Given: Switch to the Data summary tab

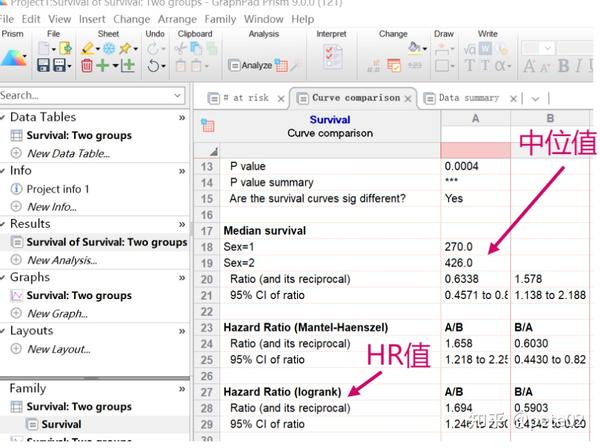Looking at the screenshot, I should click(x=469, y=98).
